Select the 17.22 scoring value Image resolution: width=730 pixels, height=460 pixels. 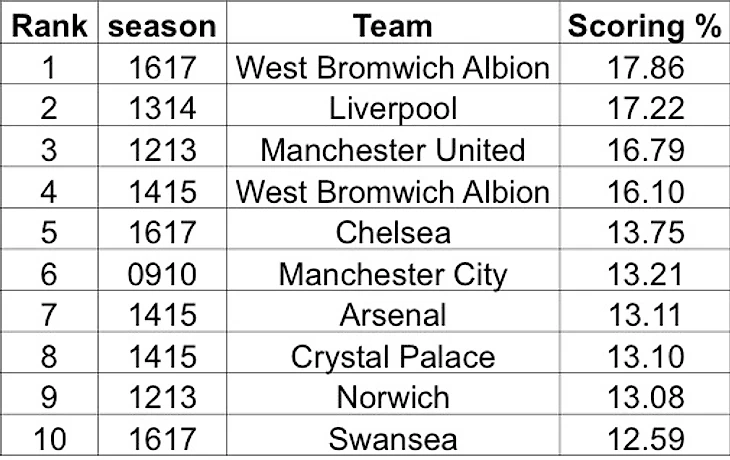645,109
